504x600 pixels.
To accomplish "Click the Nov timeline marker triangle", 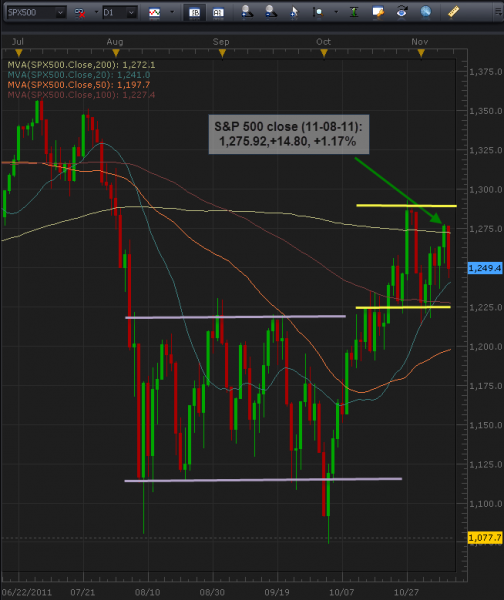I will click(x=421, y=54).
